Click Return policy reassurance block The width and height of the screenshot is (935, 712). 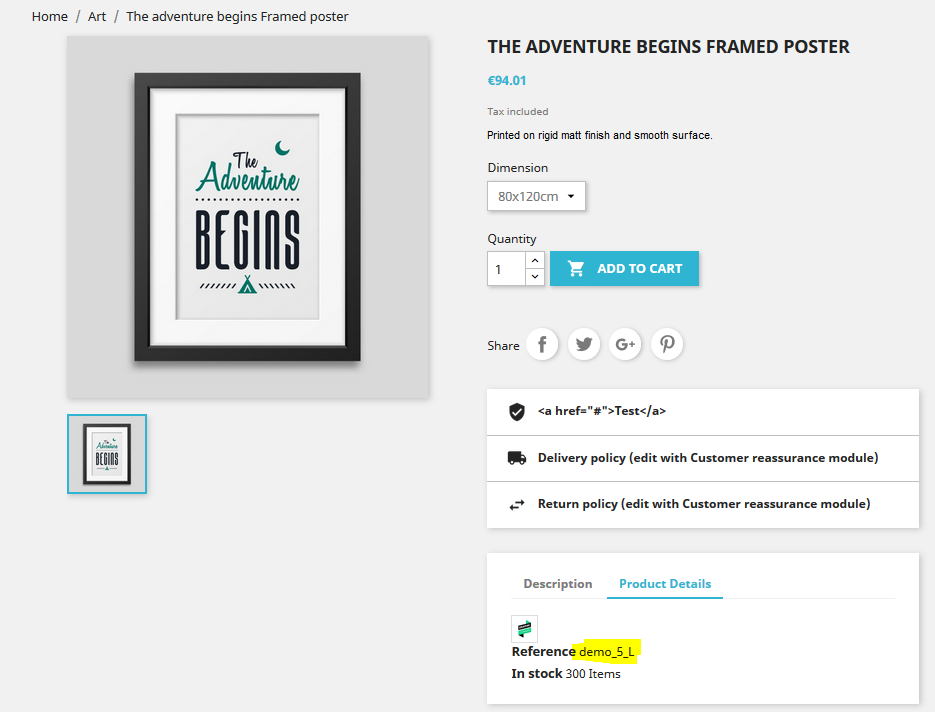[703, 504]
